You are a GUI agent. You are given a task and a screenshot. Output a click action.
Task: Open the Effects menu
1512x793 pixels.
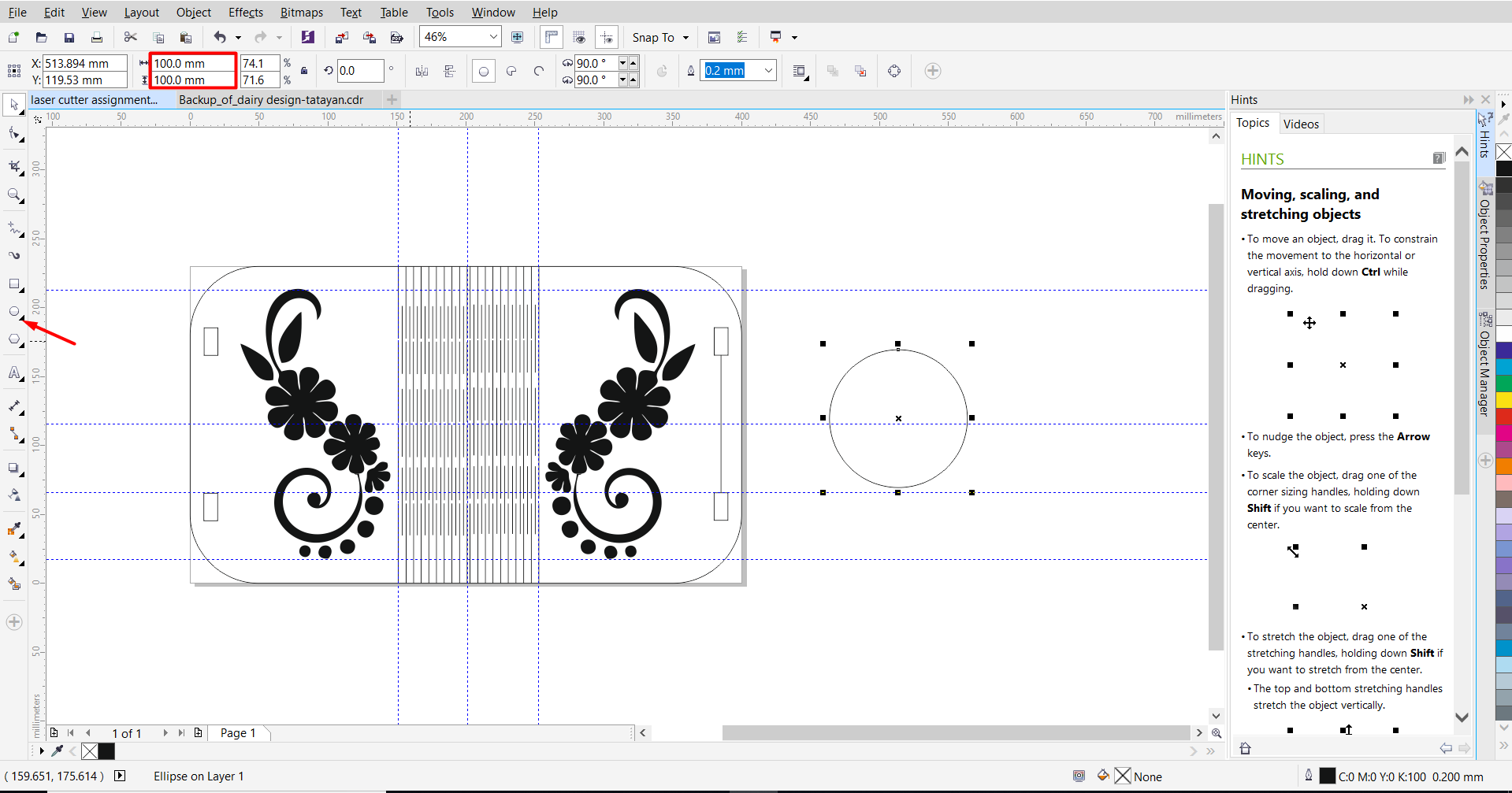point(245,12)
